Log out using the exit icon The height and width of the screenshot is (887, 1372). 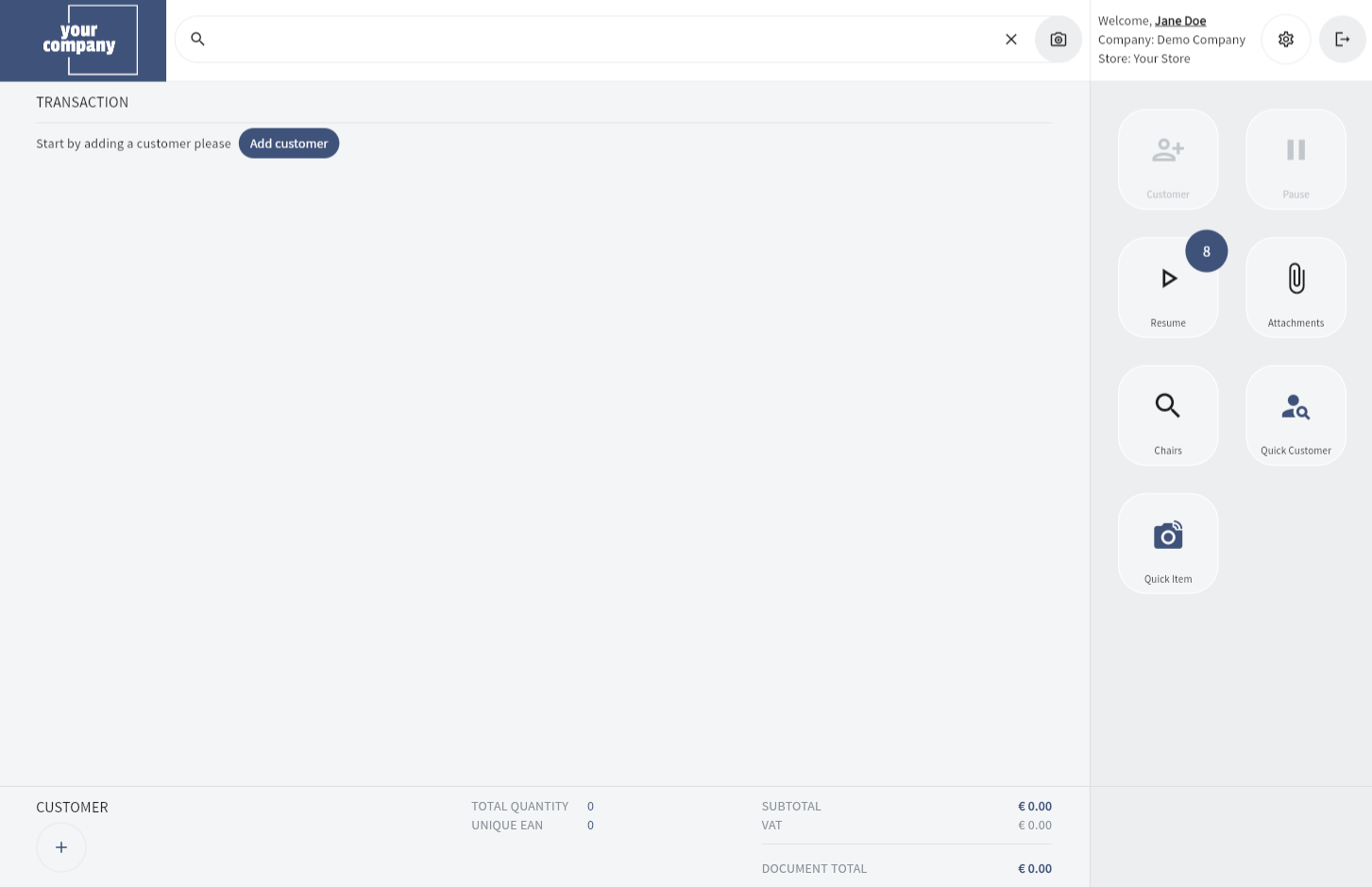pyautogui.click(x=1342, y=39)
